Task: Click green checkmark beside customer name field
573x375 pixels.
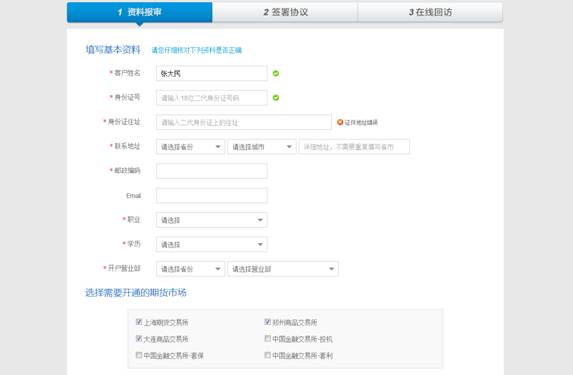Action: [x=276, y=73]
